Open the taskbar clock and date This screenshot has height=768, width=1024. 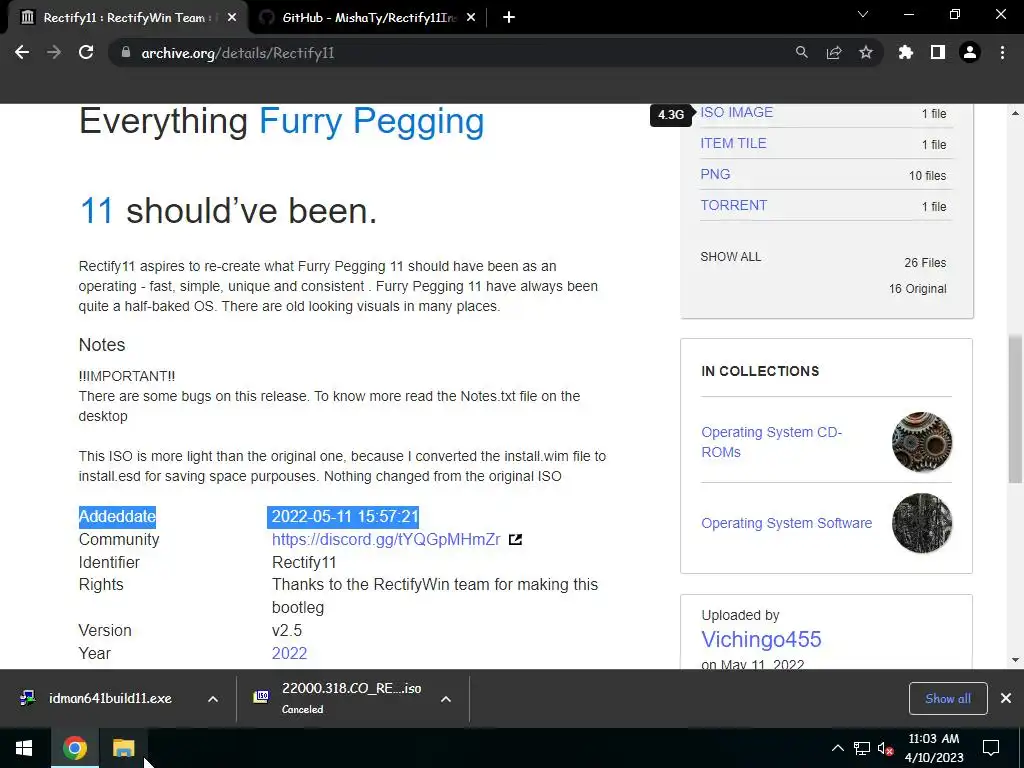(x=934, y=748)
